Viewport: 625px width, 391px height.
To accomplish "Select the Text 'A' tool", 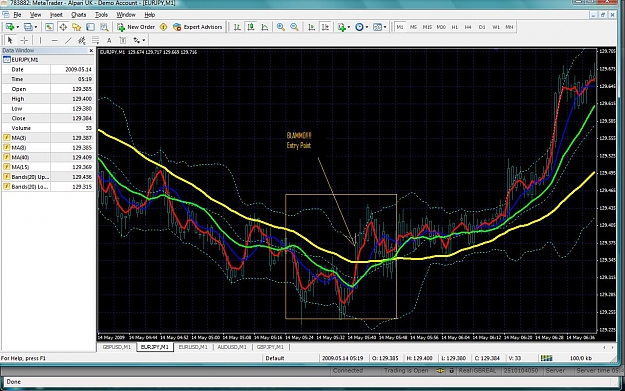I will tap(109, 40).
